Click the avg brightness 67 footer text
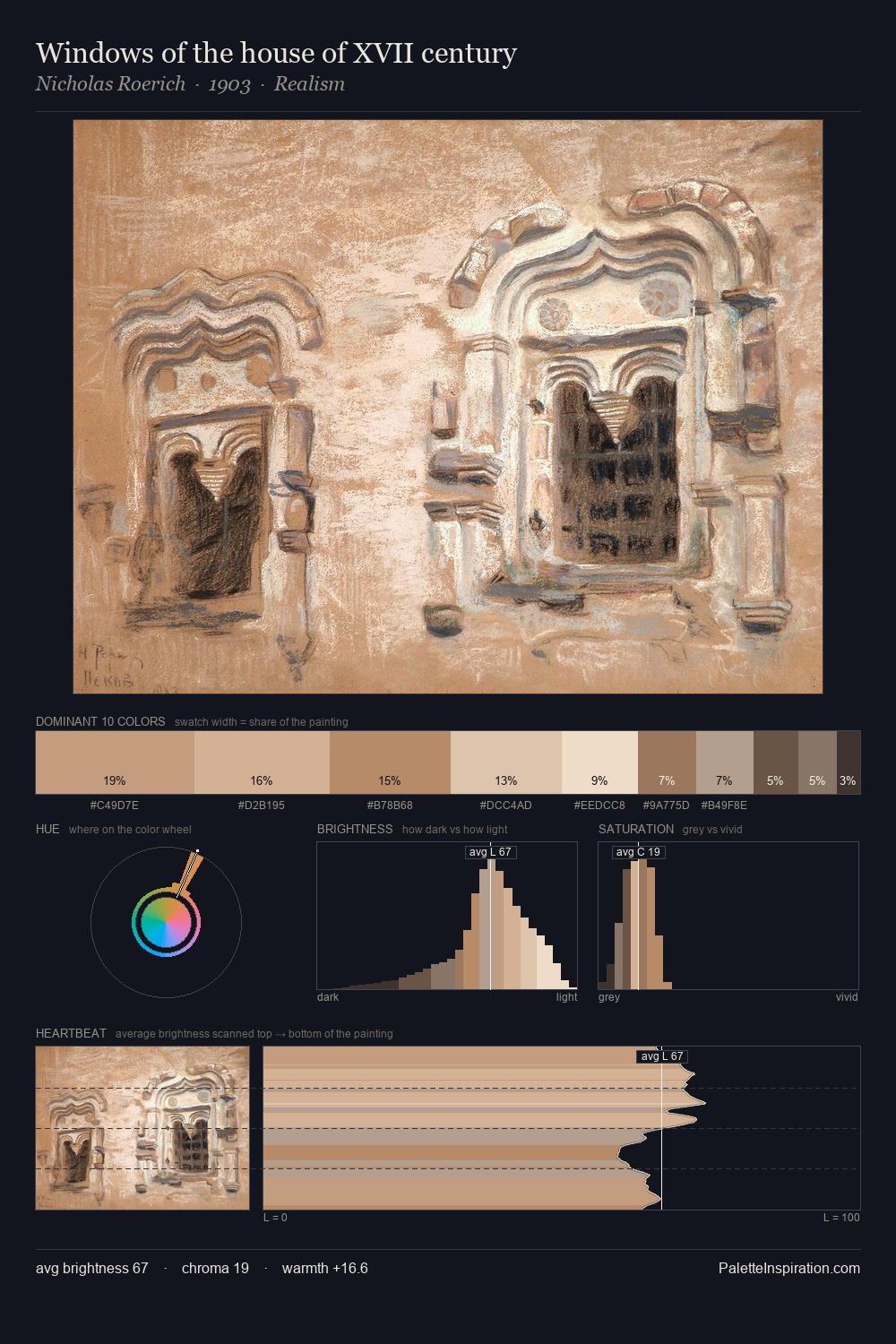The width and height of the screenshot is (896, 1344). point(92,1268)
